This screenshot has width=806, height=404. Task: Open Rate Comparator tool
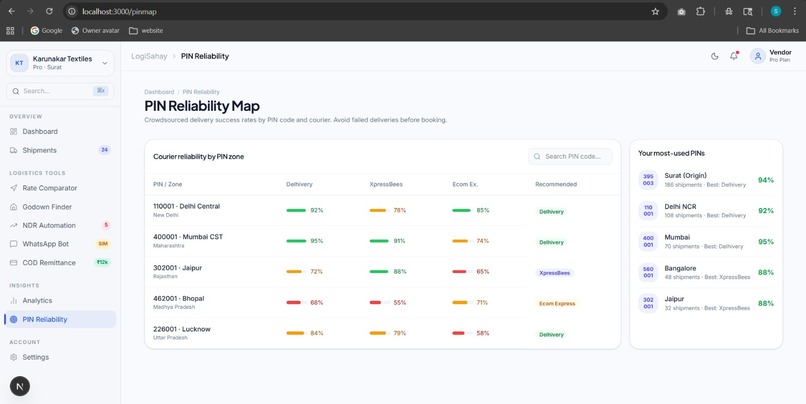60,188
